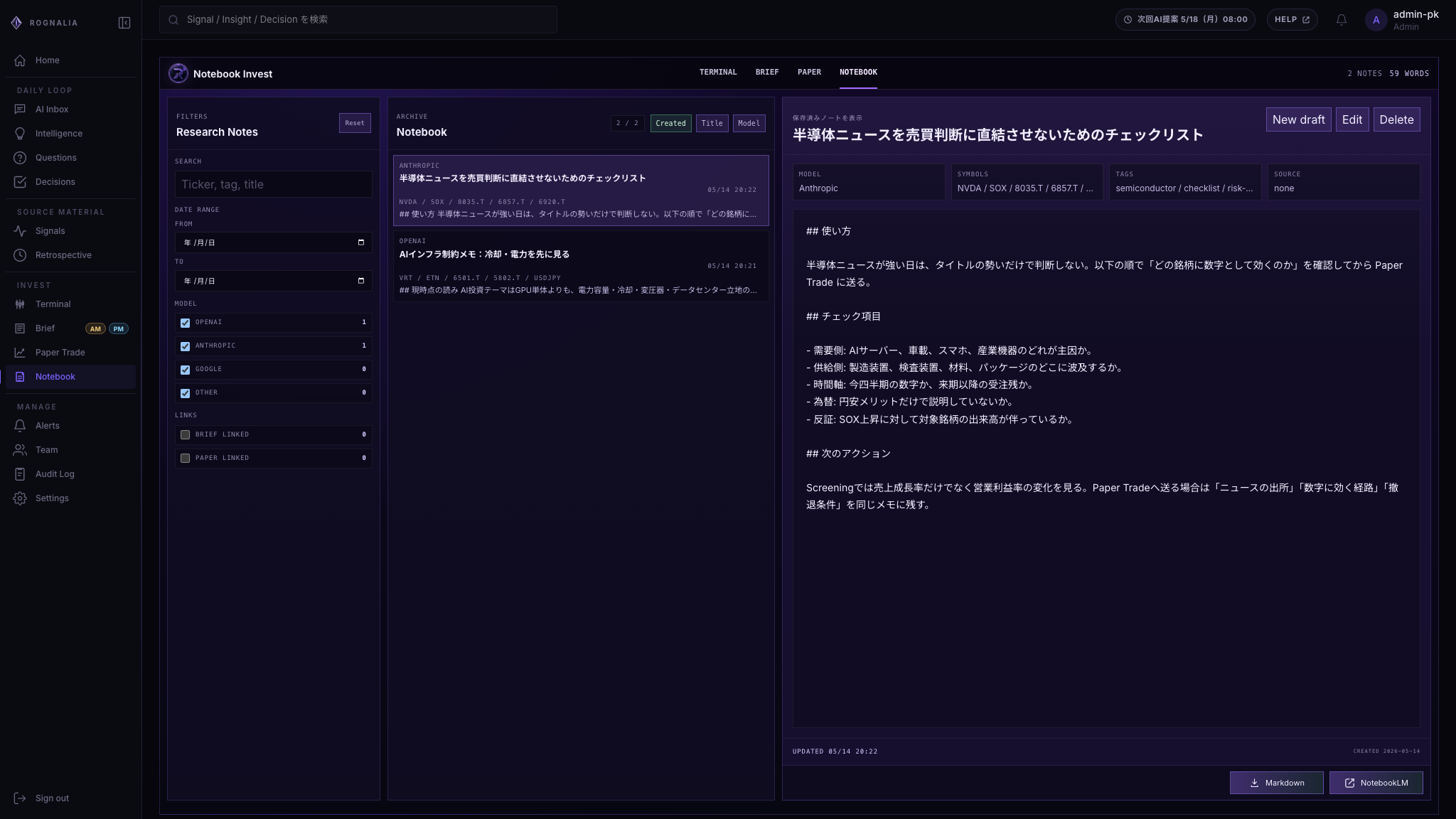Open FROM date calendar picker icon
The image size is (1456, 819).
click(x=361, y=242)
